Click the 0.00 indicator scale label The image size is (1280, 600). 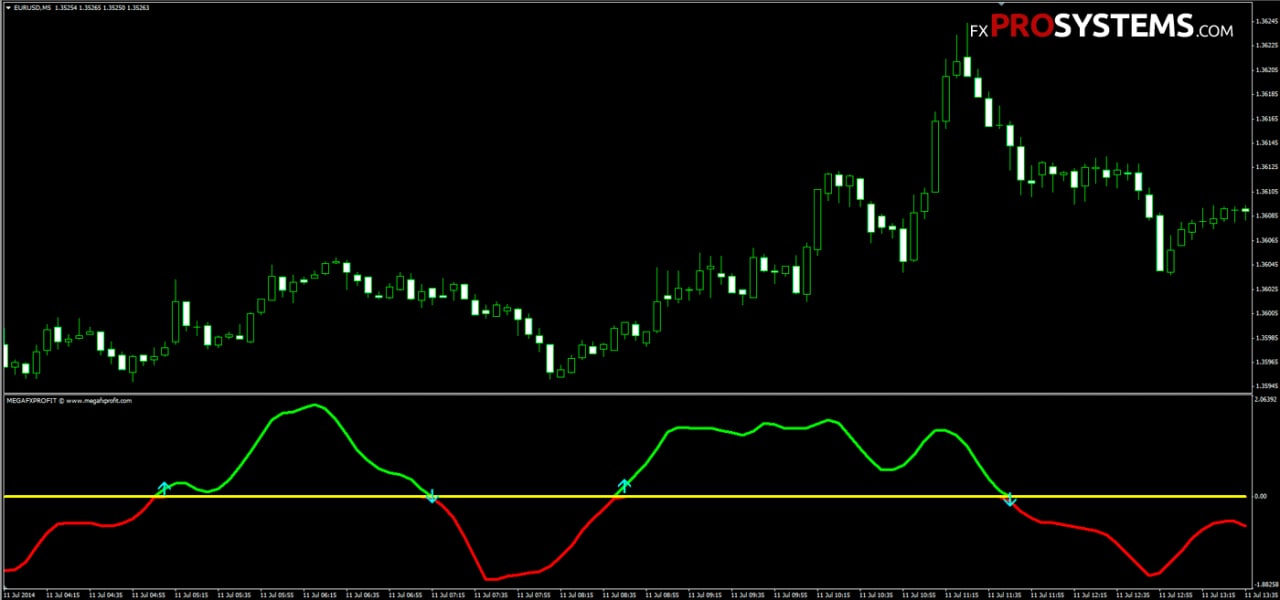[1261, 496]
